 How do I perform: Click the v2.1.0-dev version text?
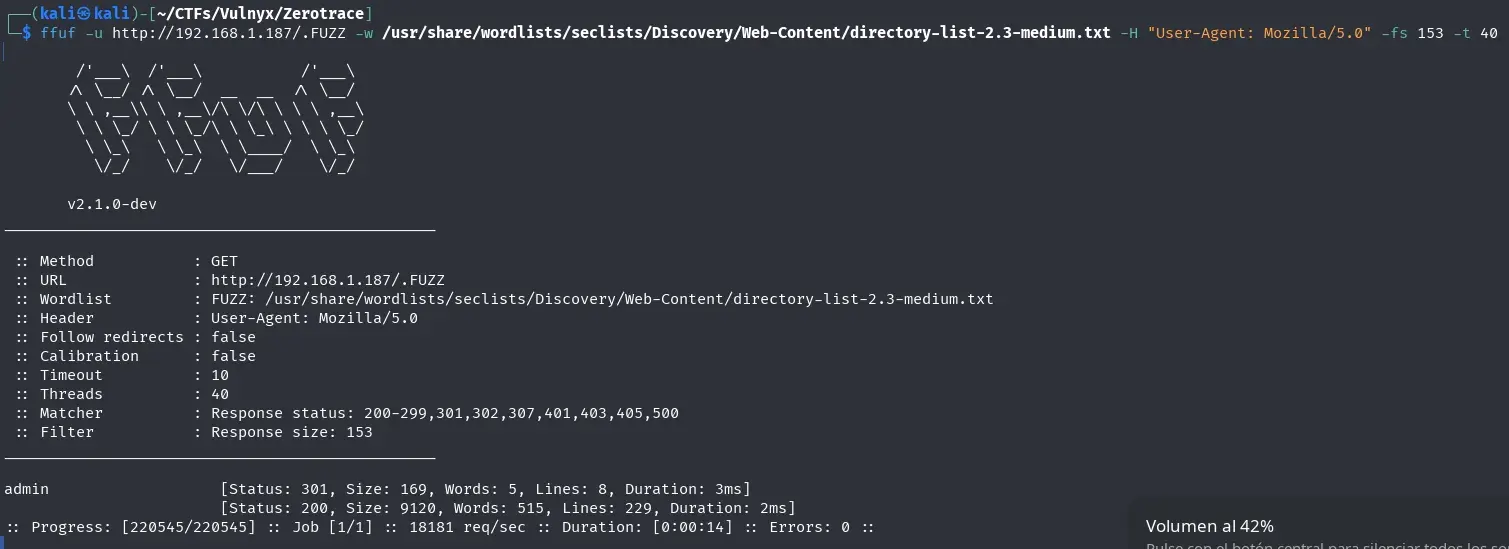click(x=112, y=204)
